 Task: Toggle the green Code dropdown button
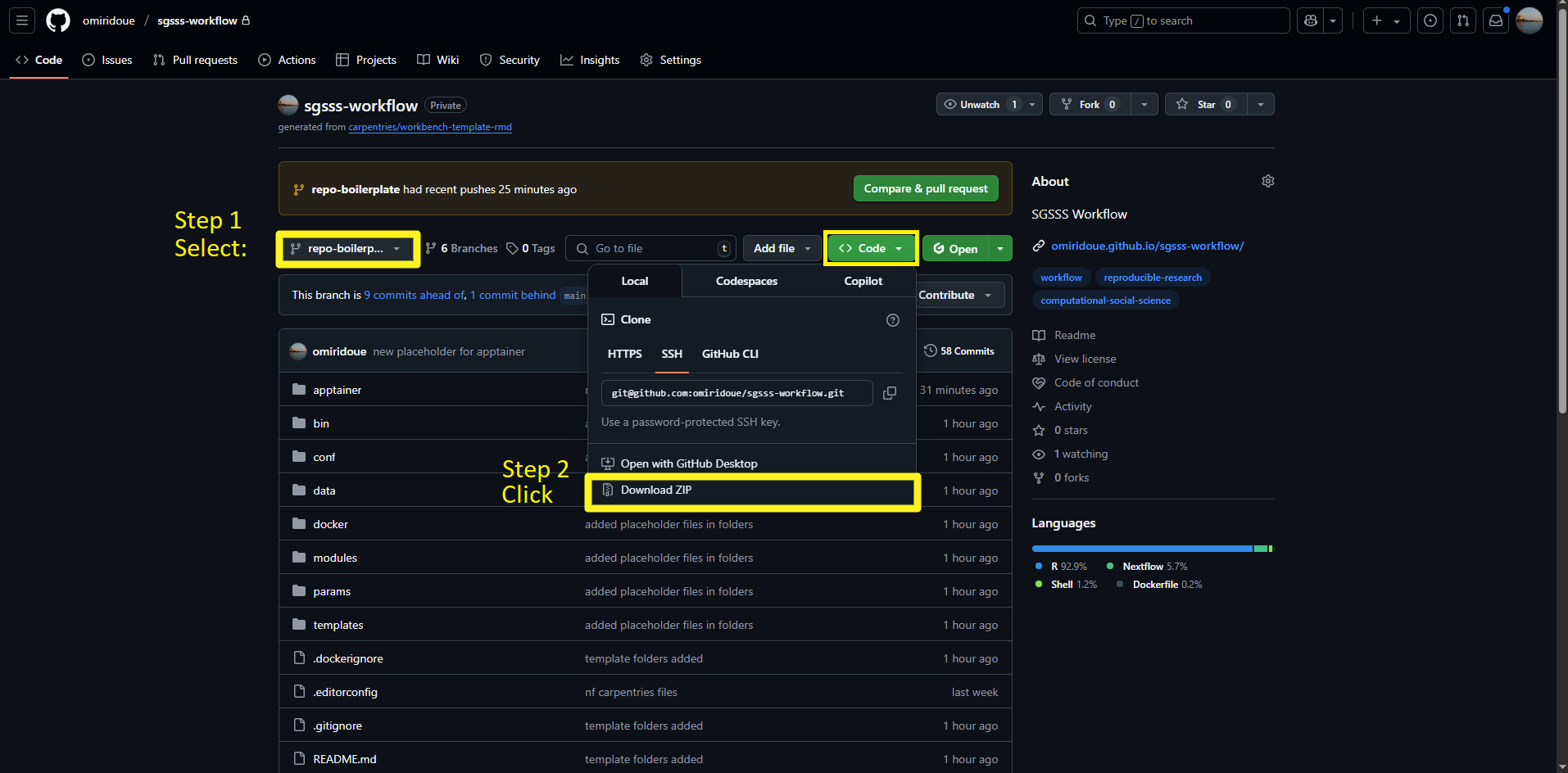[871, 248]
